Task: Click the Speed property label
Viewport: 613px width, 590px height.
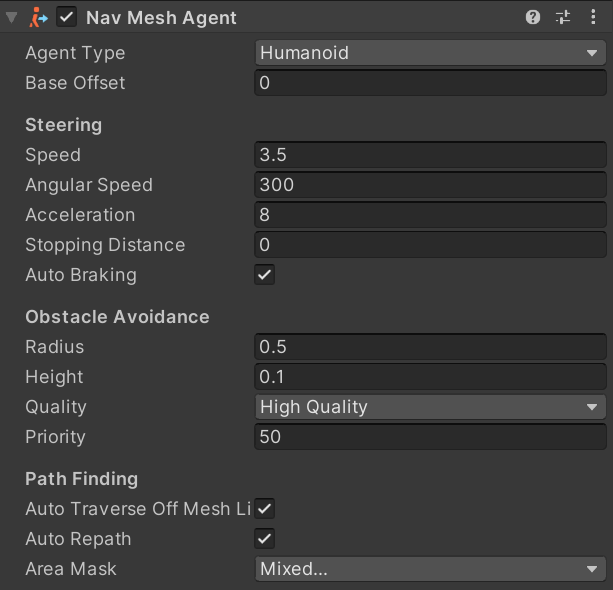Action: [53, 155]
